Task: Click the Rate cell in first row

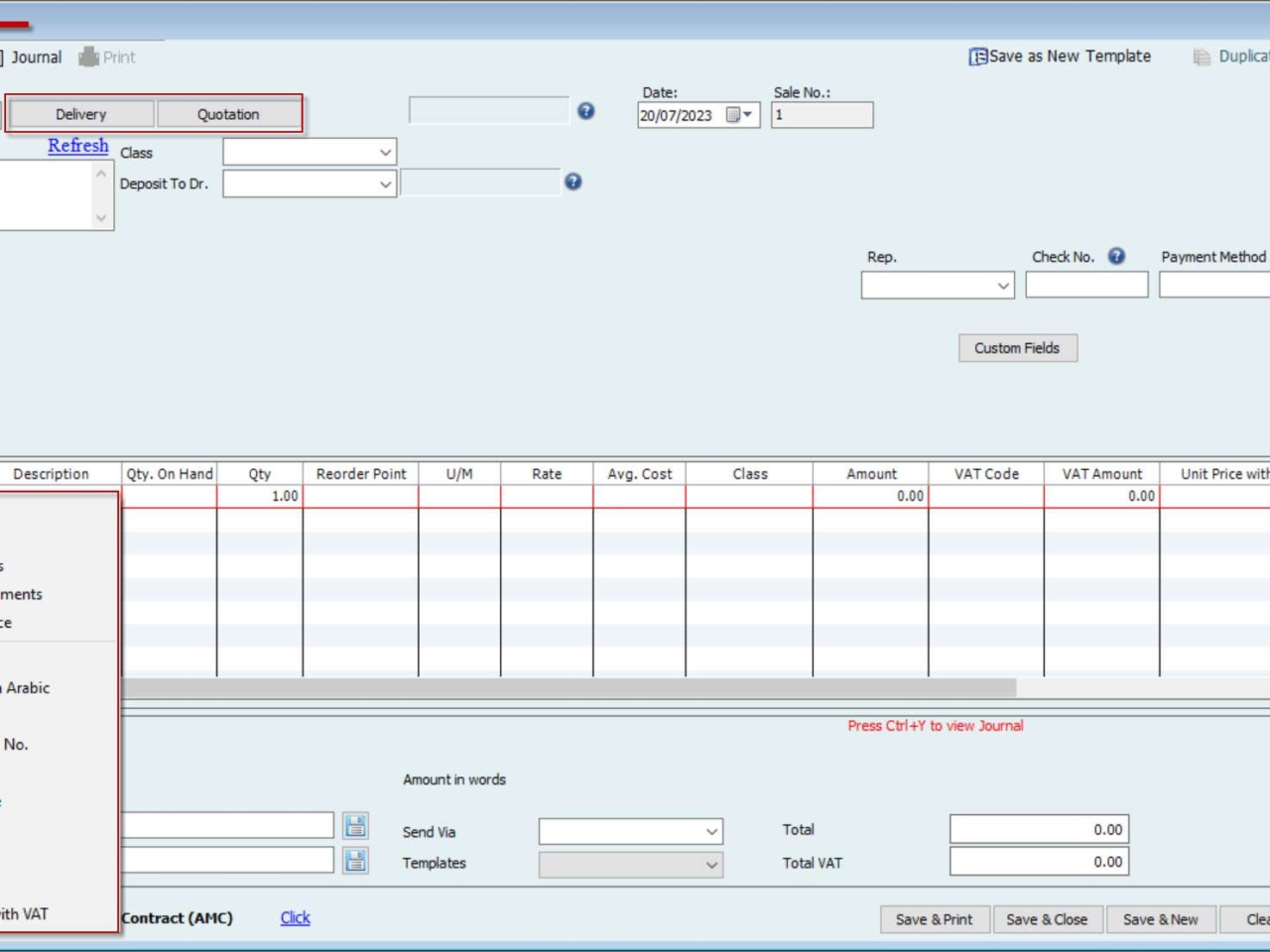Action: [x=547, y=496]
